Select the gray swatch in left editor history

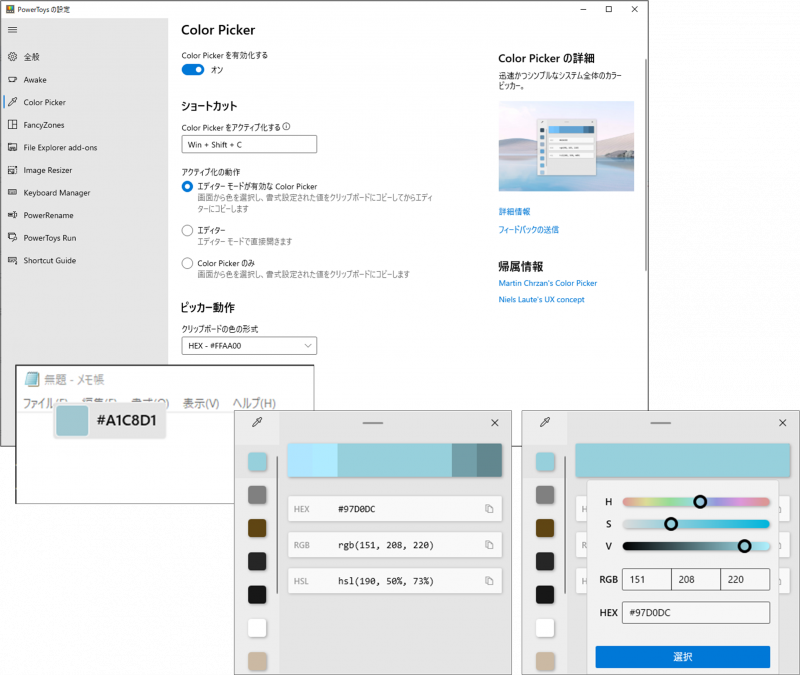click(x=257, y=495)
